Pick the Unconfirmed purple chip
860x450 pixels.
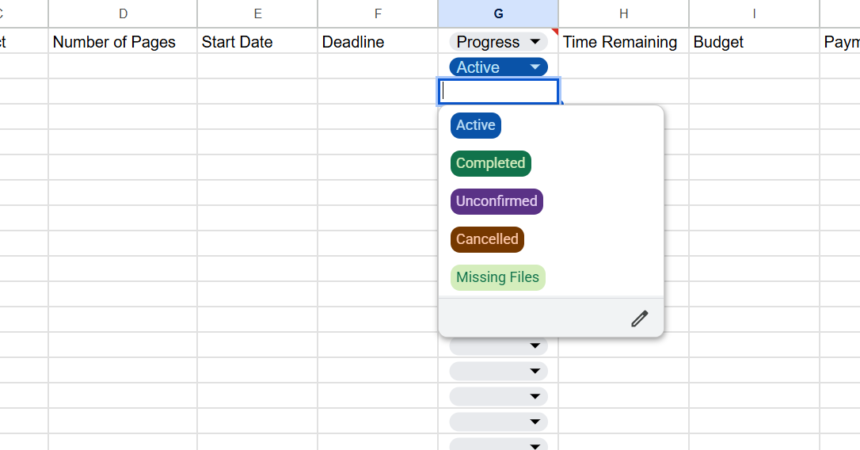click(497, 201)
